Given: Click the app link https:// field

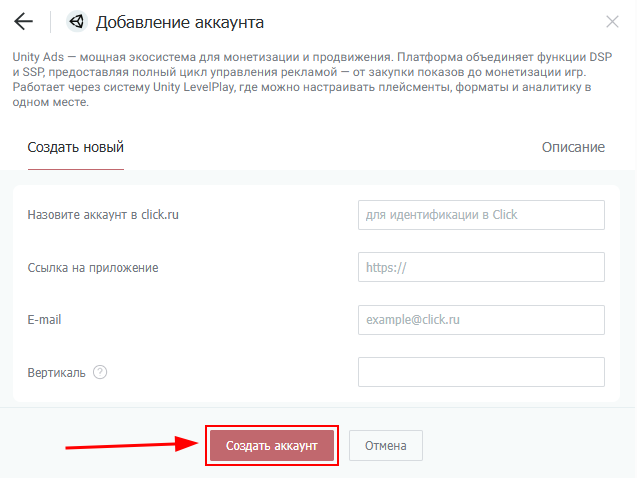Looking at the screenshot, I should [481, 267].
